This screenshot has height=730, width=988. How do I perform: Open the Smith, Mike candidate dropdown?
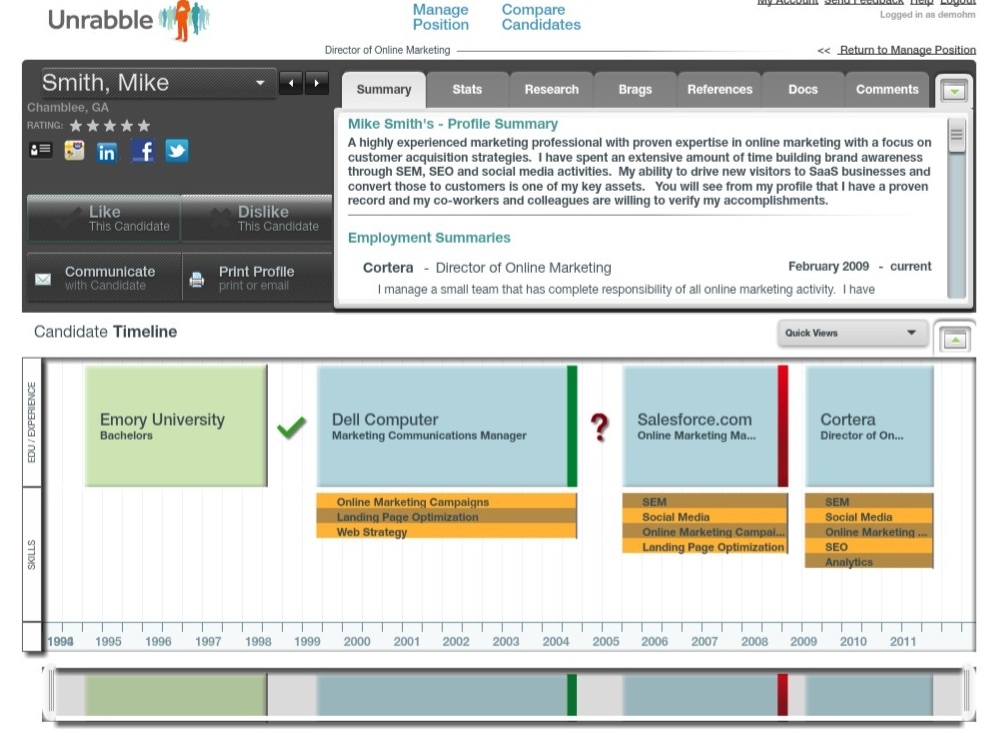tap(159, 83)
